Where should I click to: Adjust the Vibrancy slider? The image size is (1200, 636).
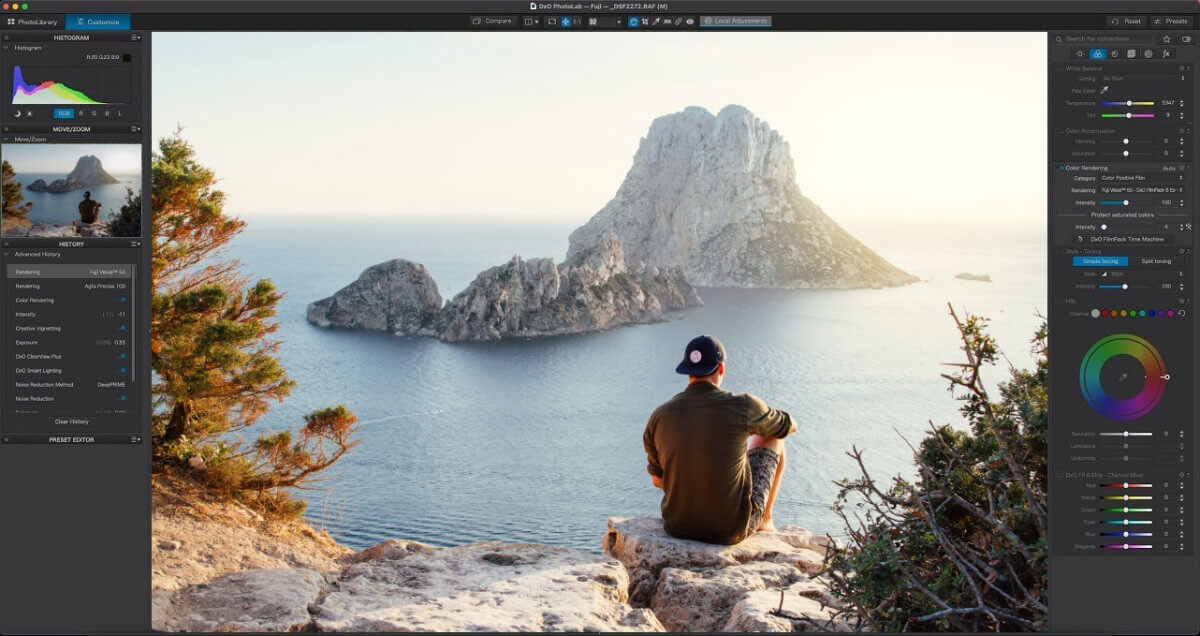[1128, 141]
